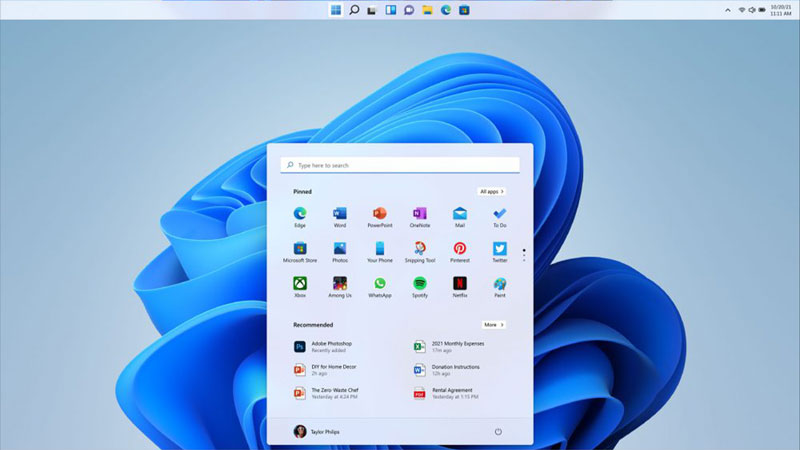Open the Xbox app

[x=300, y=287]
